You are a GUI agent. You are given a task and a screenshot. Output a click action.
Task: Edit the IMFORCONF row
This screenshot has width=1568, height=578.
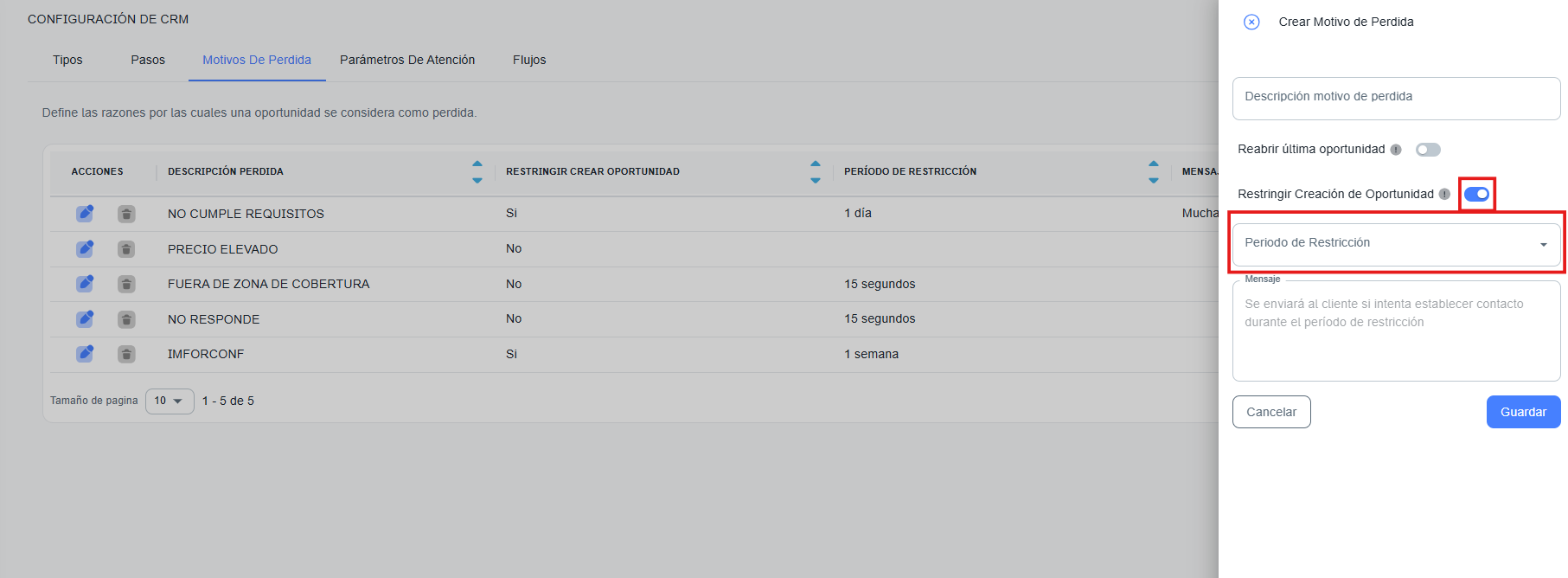point(85,353)
